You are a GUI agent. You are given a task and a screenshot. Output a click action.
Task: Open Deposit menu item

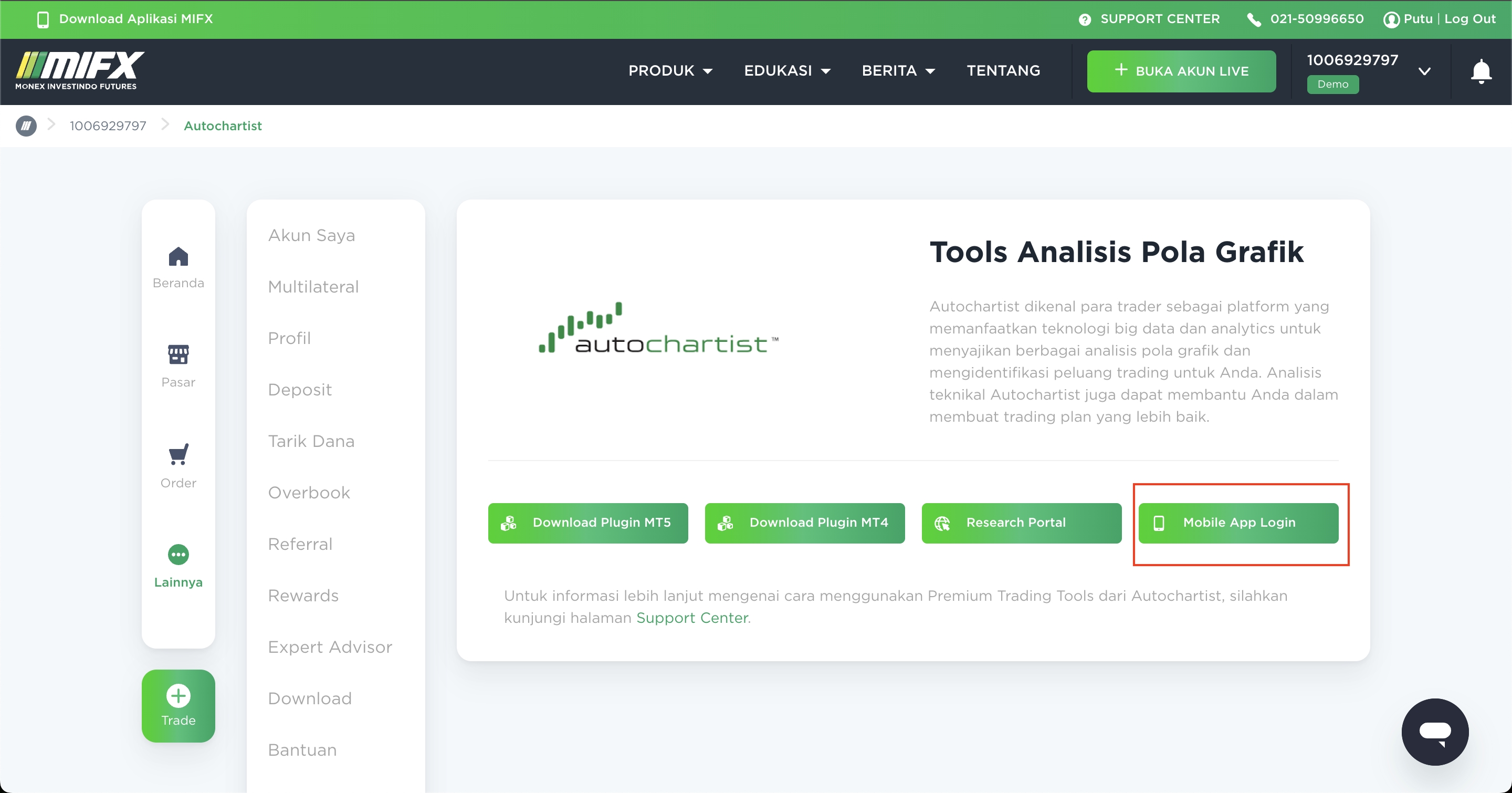coord(300,390)
